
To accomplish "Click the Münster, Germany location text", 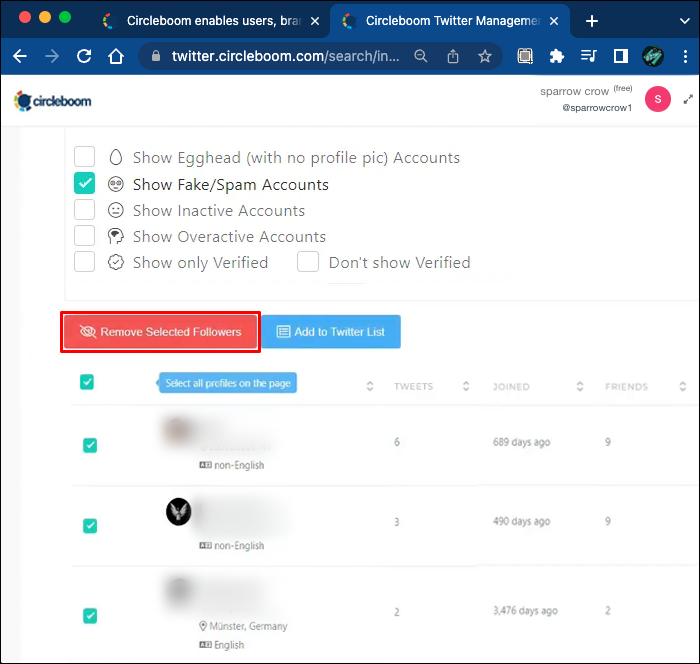I will pyautogui.click(x=248, y=626).
